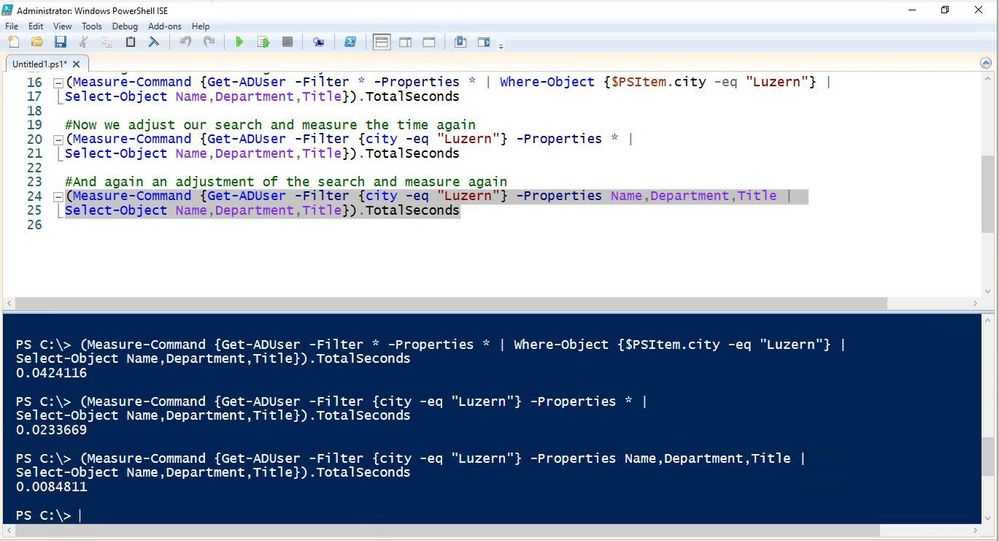Collapse the script pane with round arrow

pyautogui.click(x=986, y=63)
